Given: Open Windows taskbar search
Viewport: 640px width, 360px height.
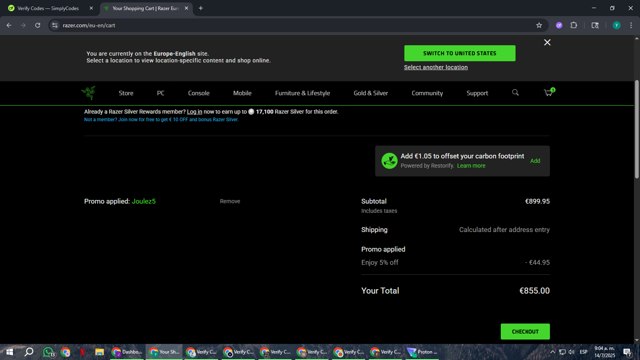Looking at the screenshot, I should tap(29, 351).
